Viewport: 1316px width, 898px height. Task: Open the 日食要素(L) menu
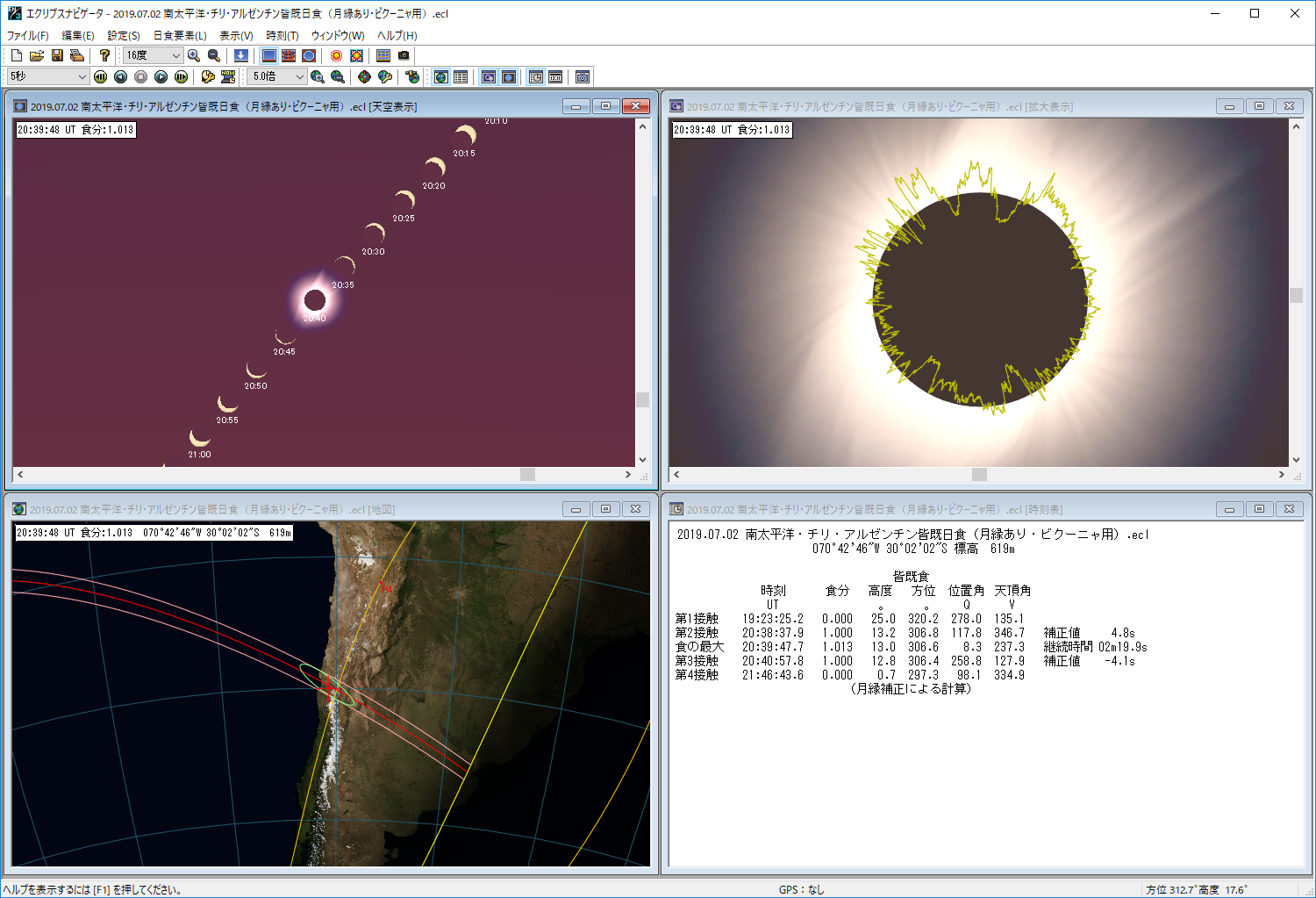[180, 35]
